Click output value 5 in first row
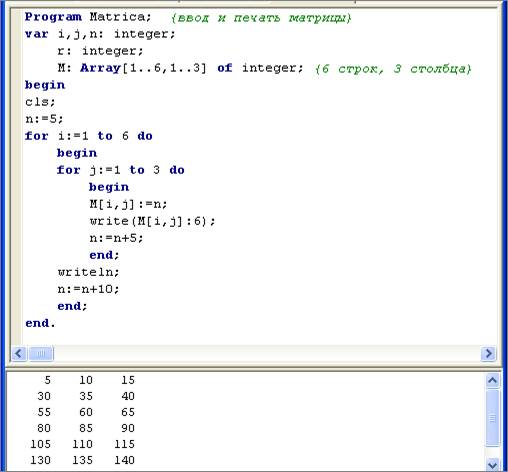Image resolution: width=508 pixels, height=472 pixels. 47,380
